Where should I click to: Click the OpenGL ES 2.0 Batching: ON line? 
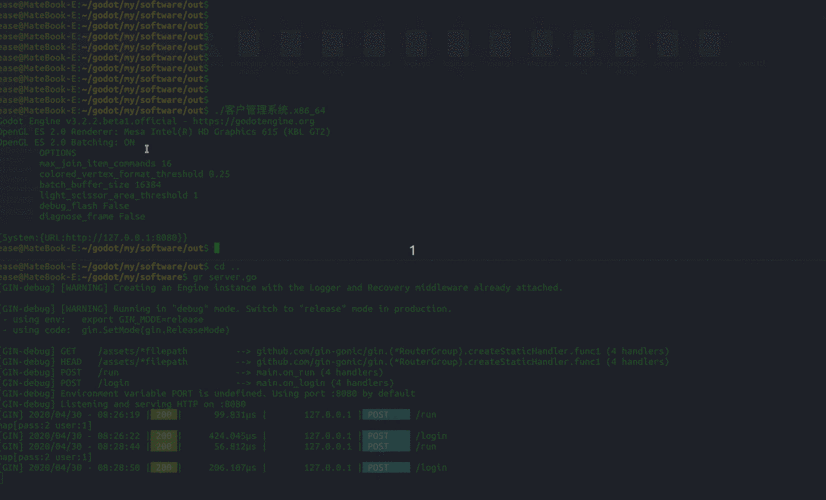[67, 142]
